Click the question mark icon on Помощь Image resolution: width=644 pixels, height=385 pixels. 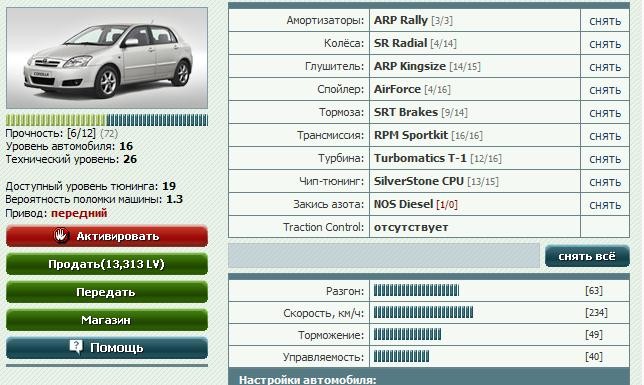click(76, 347)
